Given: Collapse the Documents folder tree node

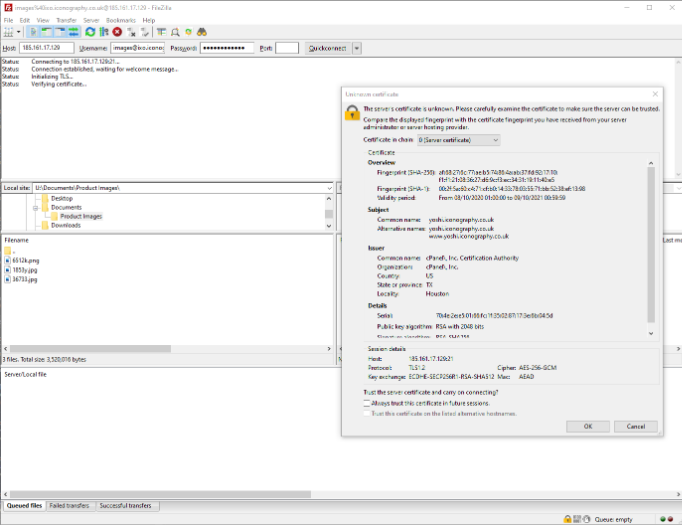Looking at the screenshot, I should point(35,207).
